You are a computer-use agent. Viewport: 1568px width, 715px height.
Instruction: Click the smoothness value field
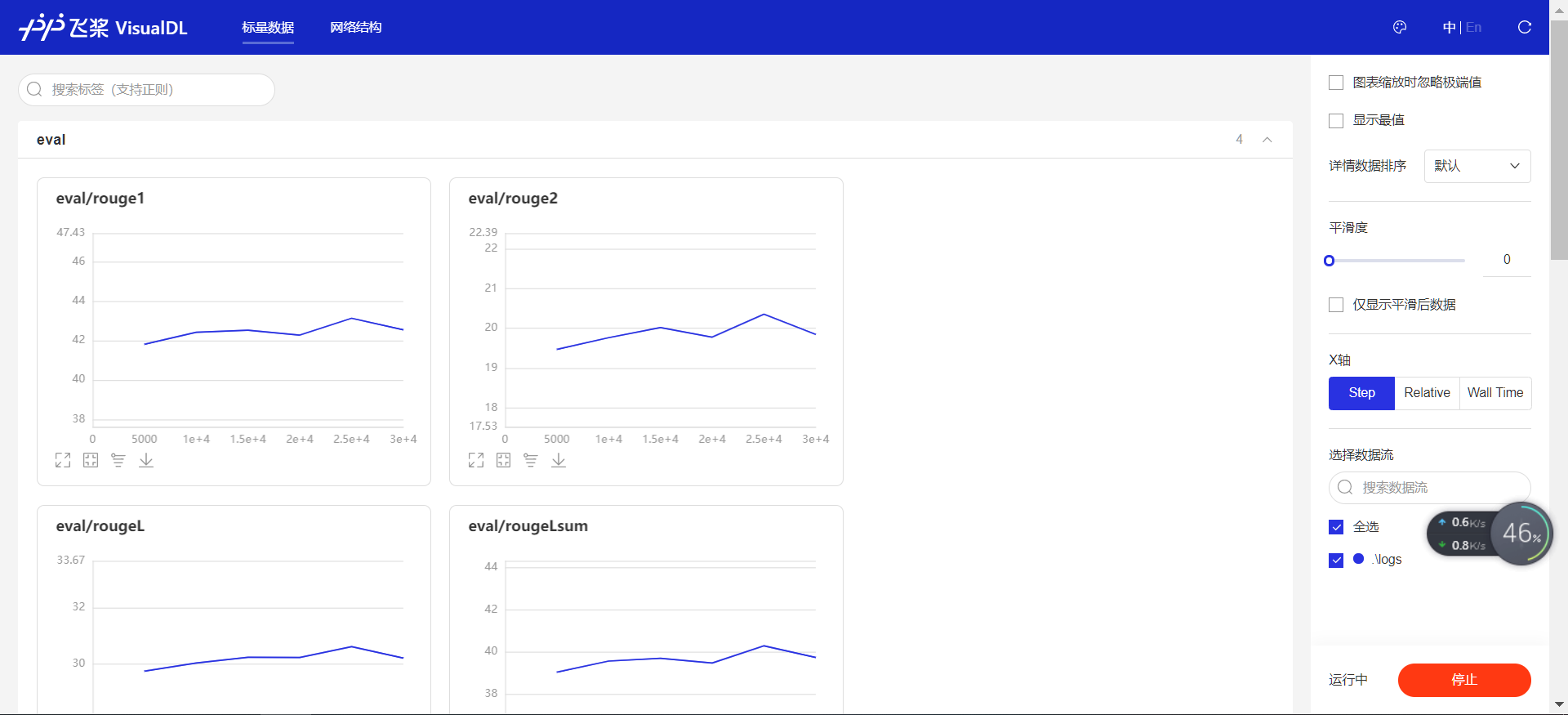(x=1507, y=260)
